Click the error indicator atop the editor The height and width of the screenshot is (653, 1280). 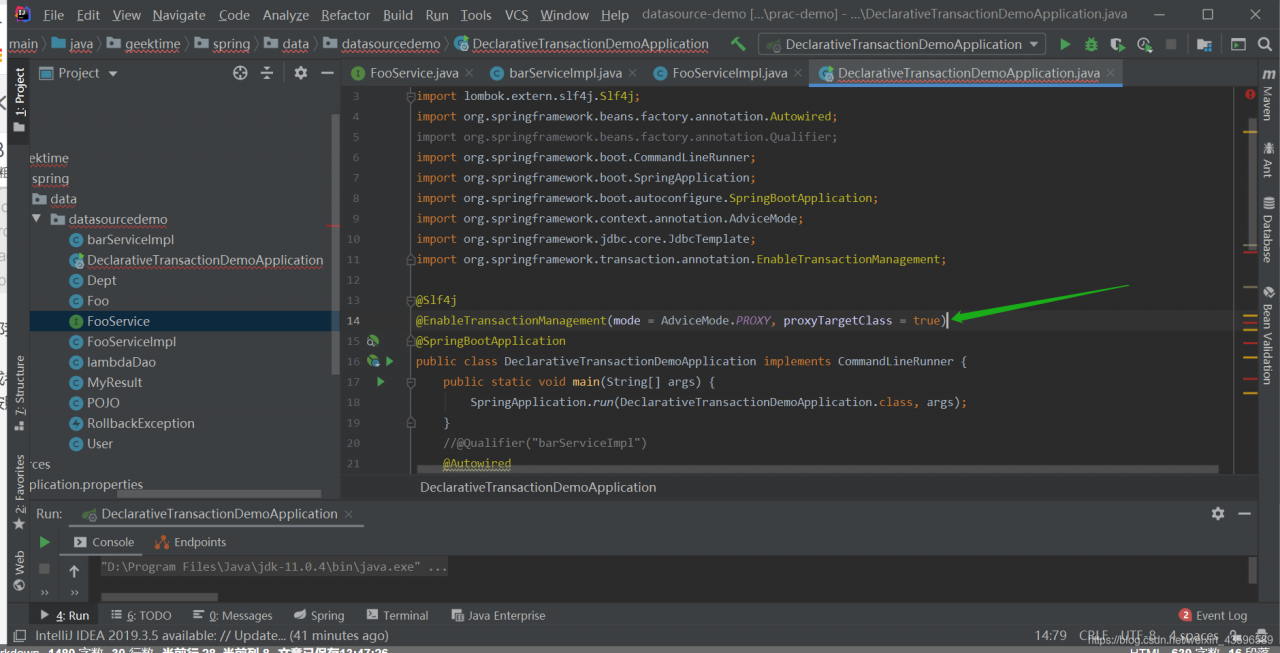(x=1251, y=94)
